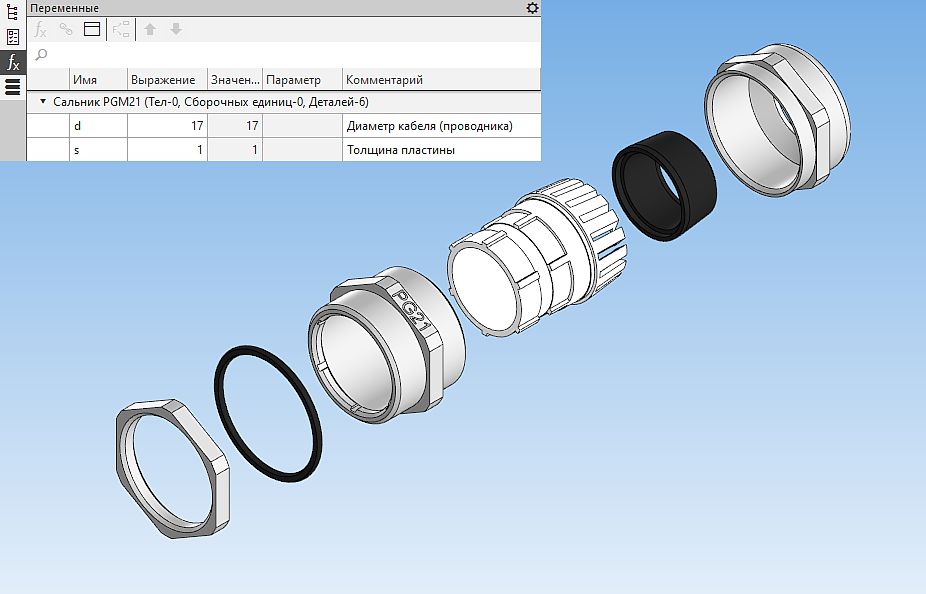
Task: Click the Выражение column header
Action: click(166, 80)
